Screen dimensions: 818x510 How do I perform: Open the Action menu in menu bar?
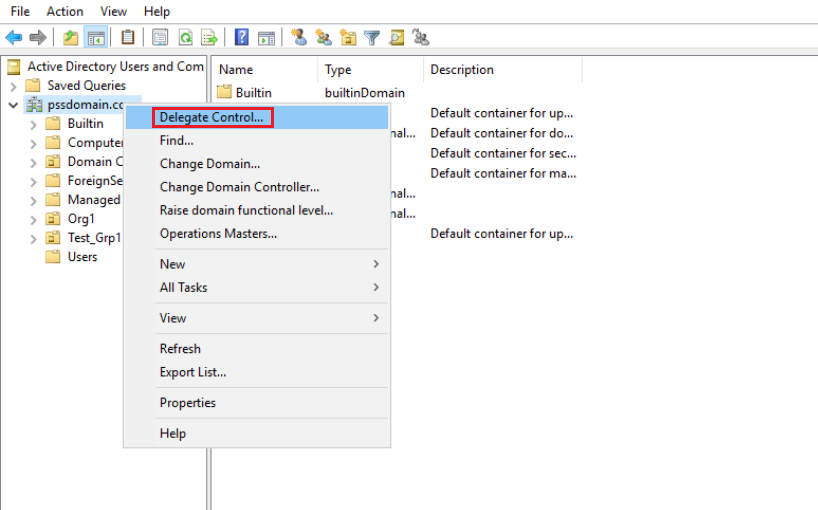click(65, 11)
